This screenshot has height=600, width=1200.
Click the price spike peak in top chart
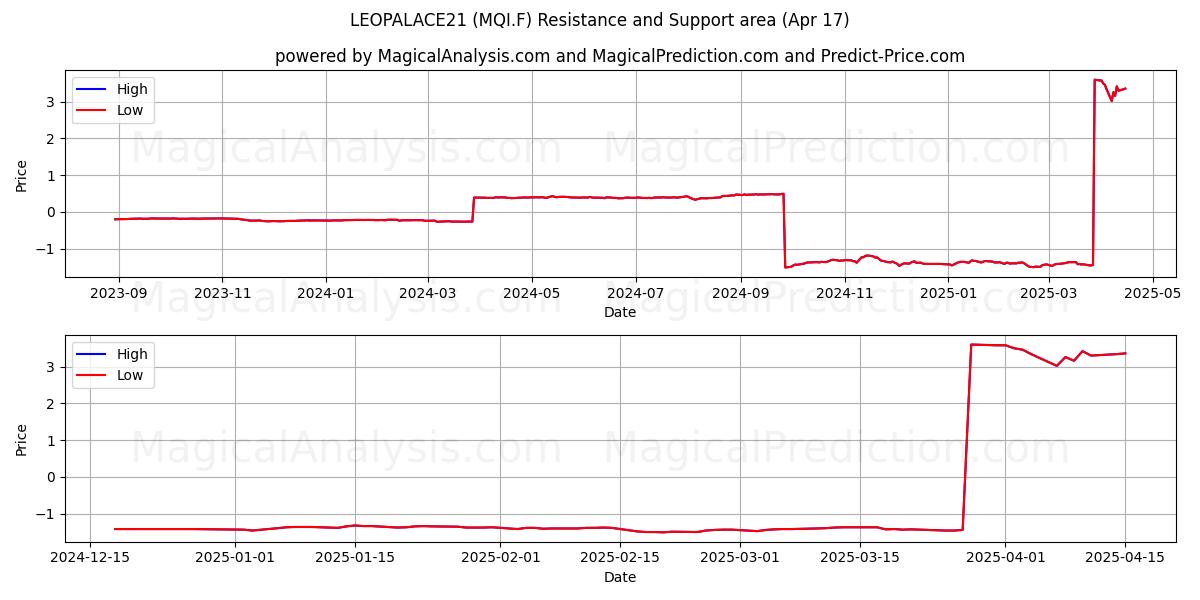tap(1096, 80)
